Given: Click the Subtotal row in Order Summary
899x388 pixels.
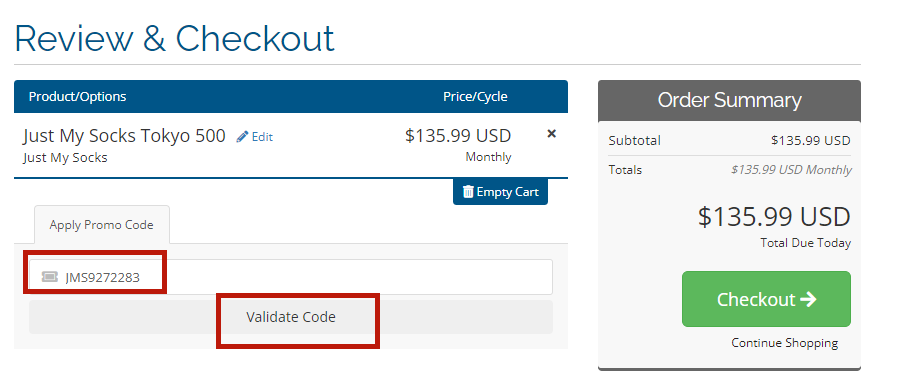Looking at the screenshot, I should pos(729,140).
